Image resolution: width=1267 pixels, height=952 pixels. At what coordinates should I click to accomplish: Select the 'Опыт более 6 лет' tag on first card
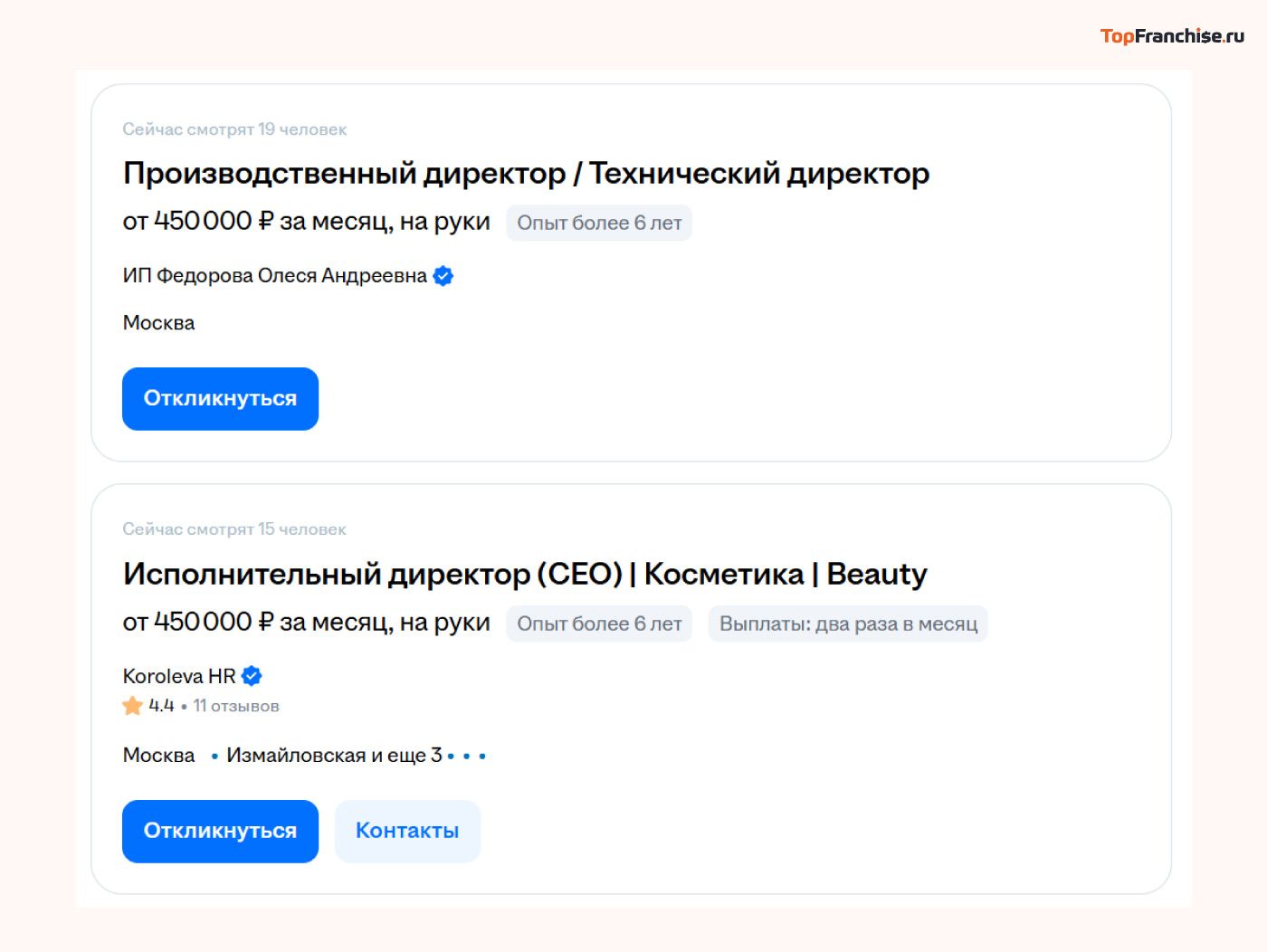[599, 223]
